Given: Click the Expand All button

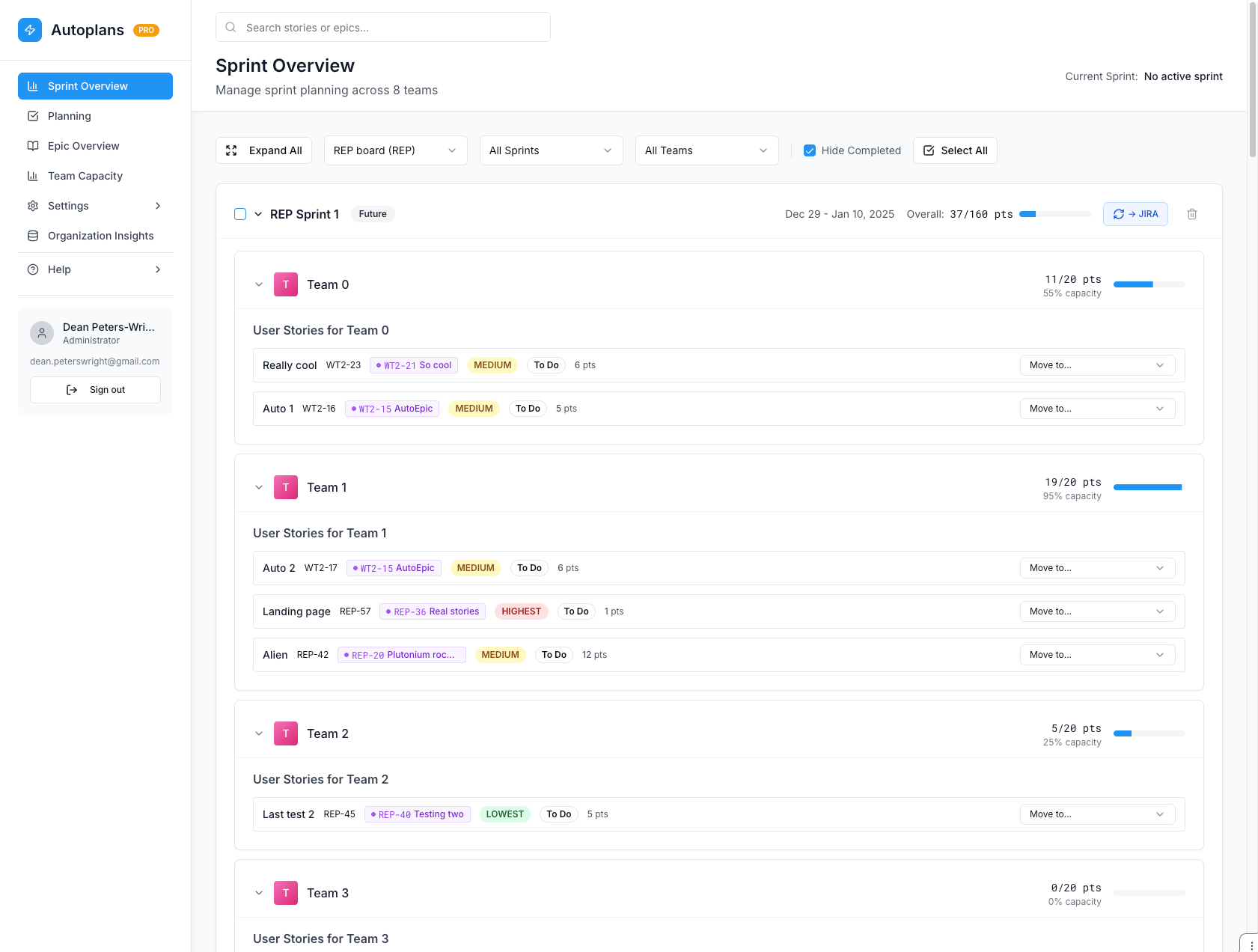Looking at the screenshot, I should click(263, 150).
